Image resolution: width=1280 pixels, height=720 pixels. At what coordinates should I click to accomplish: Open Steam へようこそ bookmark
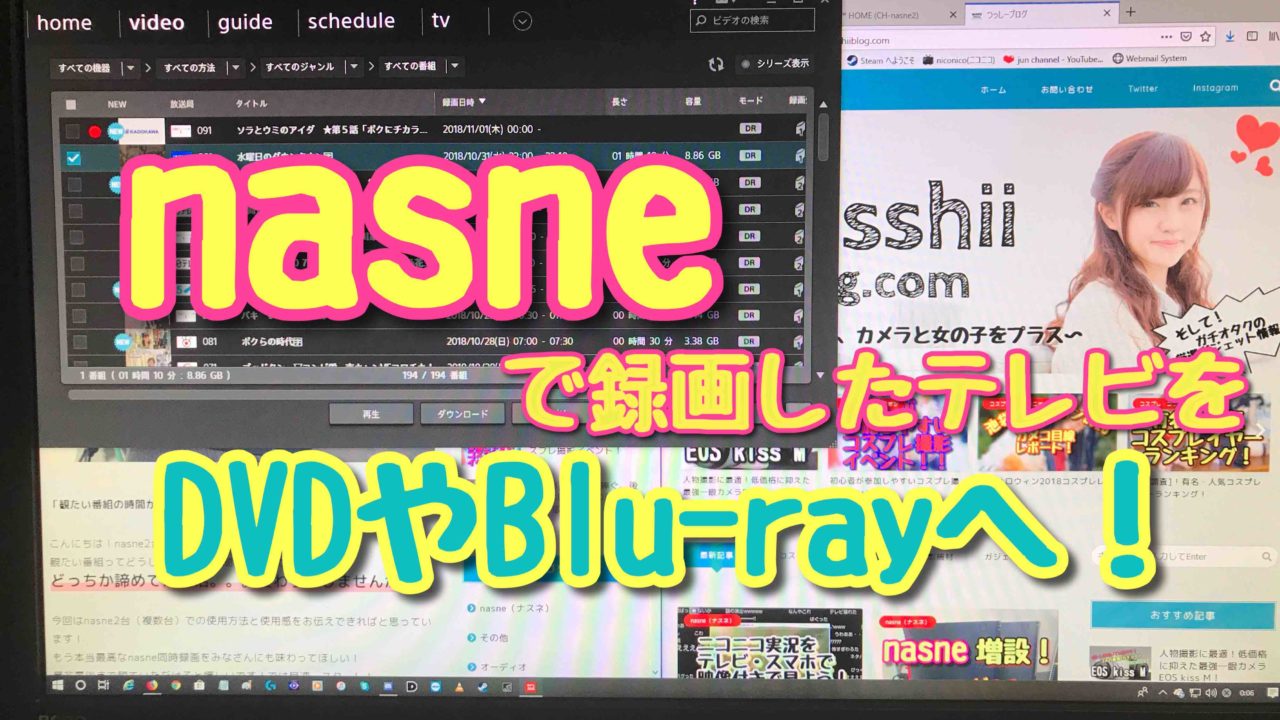click(879, 59)
